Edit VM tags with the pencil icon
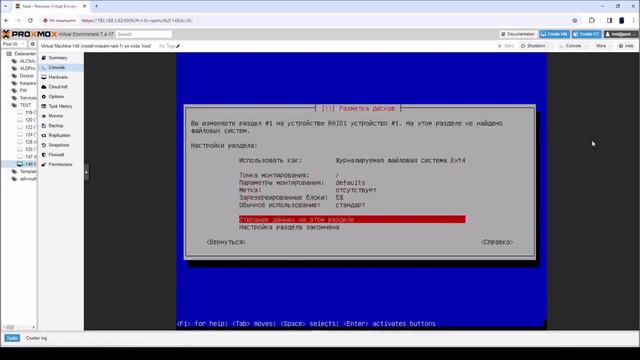640x360 pixels. click(x=178, y=46)
